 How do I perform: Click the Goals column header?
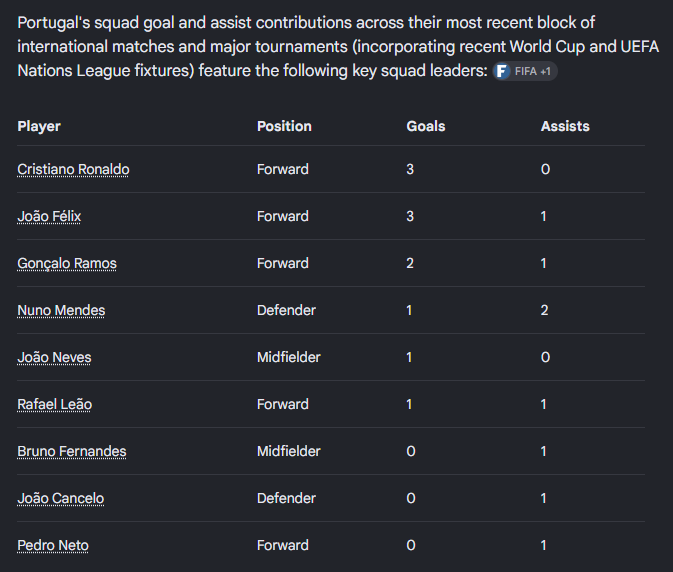pyautogui.click(x=426, y=126)
